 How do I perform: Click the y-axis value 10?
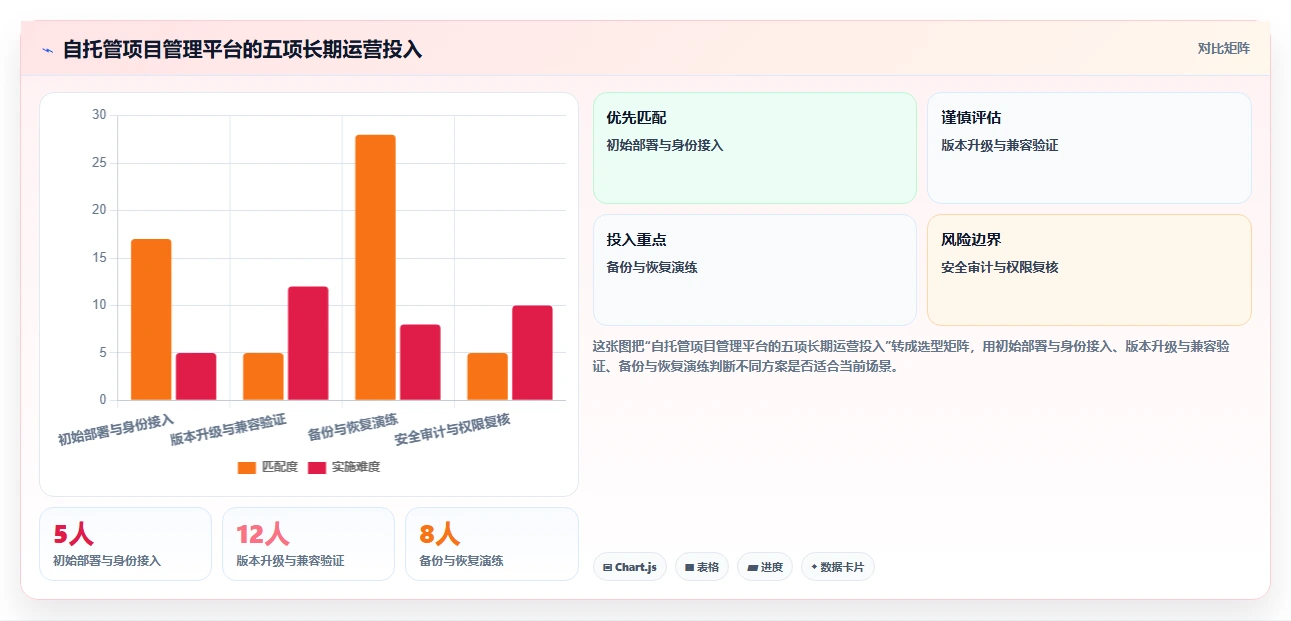click(99, 305)
